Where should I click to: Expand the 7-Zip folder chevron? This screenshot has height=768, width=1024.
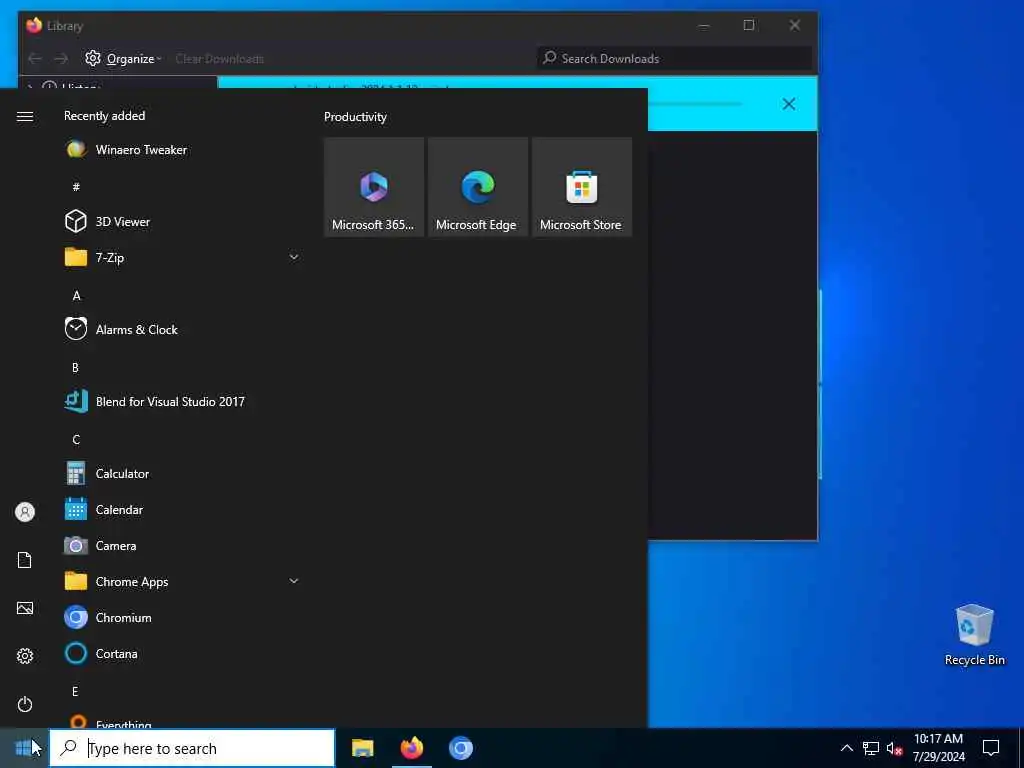point(294,257)
